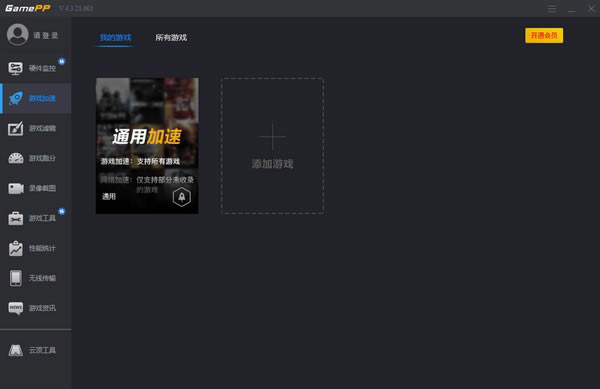Click the hexagon rocket launch icon on card

pyautogui.click(x=182, y=197)
